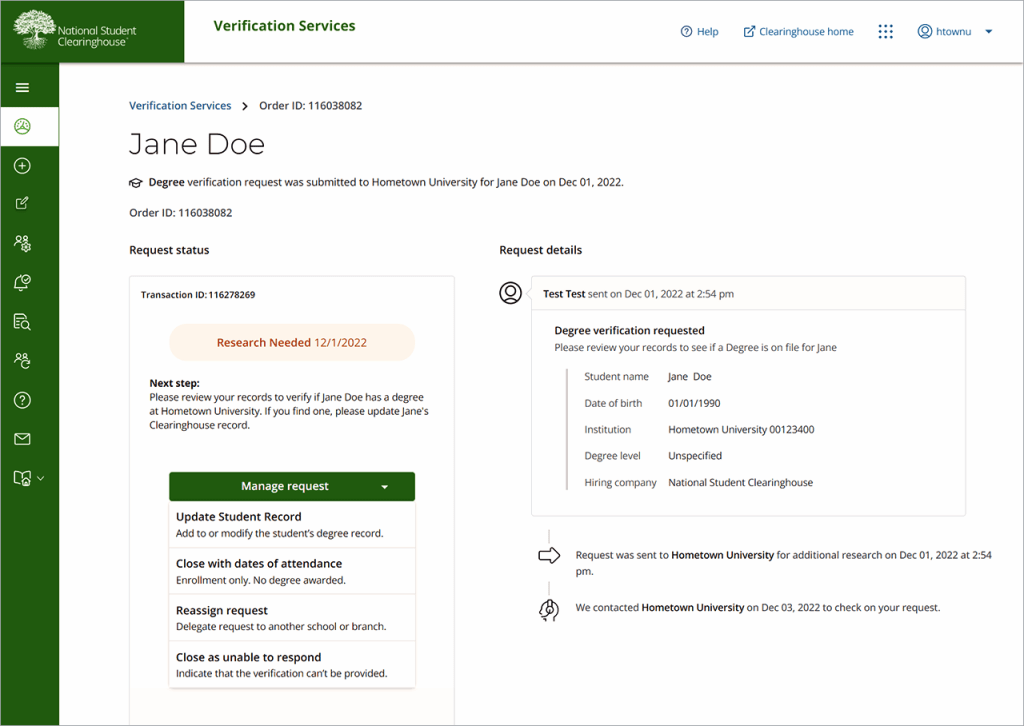
Task: Expand the htownu account dropdown arrow
Action: pos(989,31)
